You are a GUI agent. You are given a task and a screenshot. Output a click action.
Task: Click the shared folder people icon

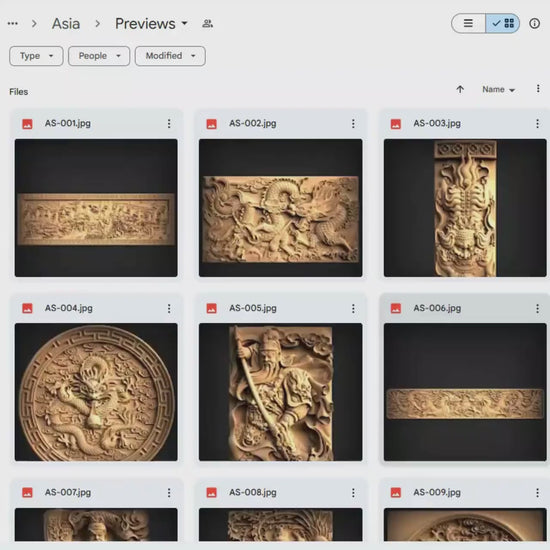pyautogui.click(x=207, y=24)
